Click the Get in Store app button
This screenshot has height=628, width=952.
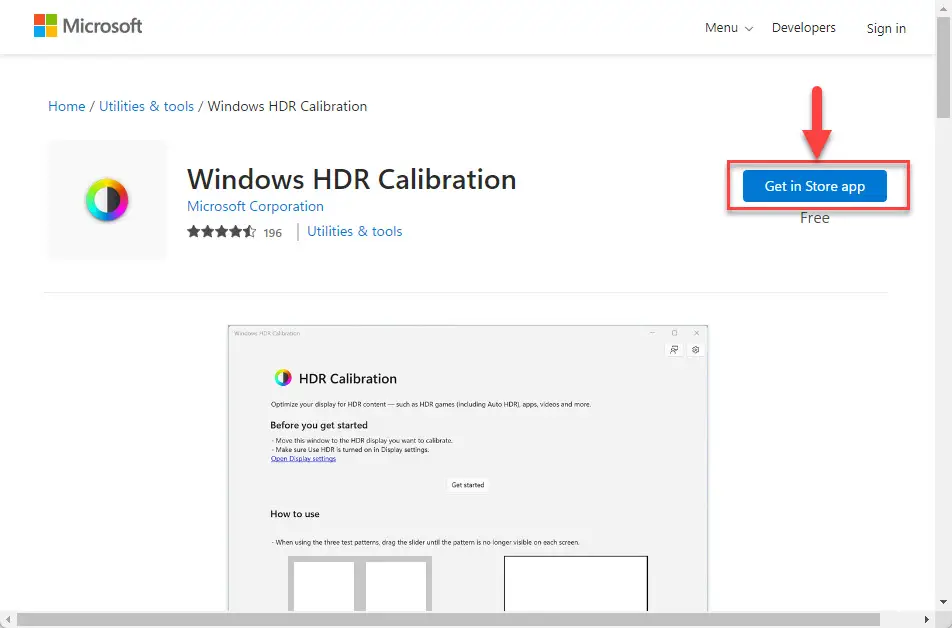pyautogui.click(x=815, y=186)
